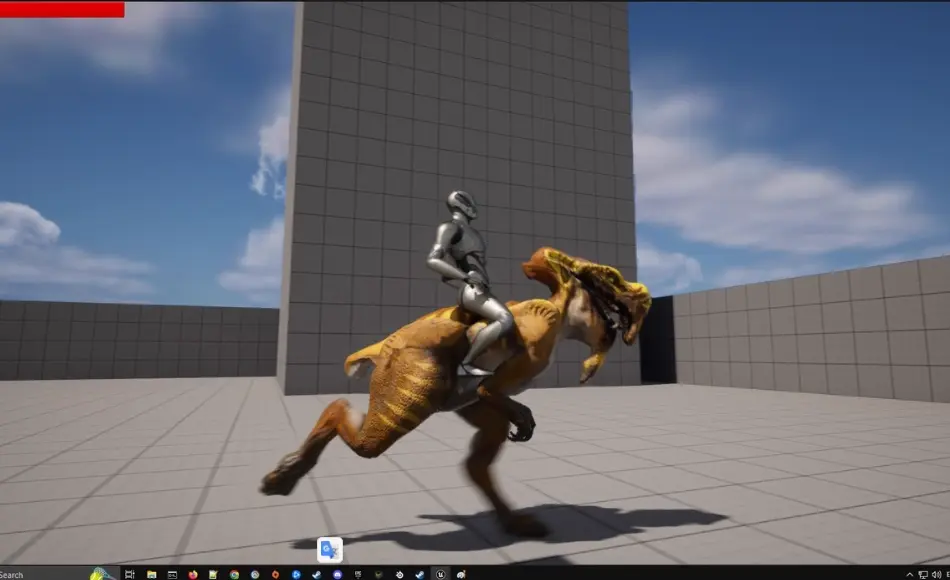950x580 pixels.
Task: Open Firefox from the taskbar
Action: 193,575
